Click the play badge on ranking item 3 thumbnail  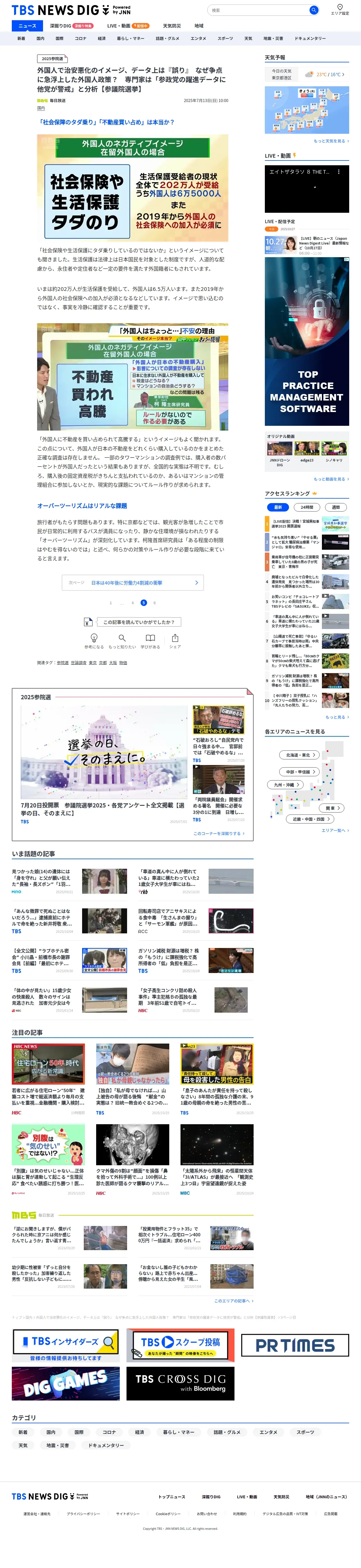click(x=325, y=556)
